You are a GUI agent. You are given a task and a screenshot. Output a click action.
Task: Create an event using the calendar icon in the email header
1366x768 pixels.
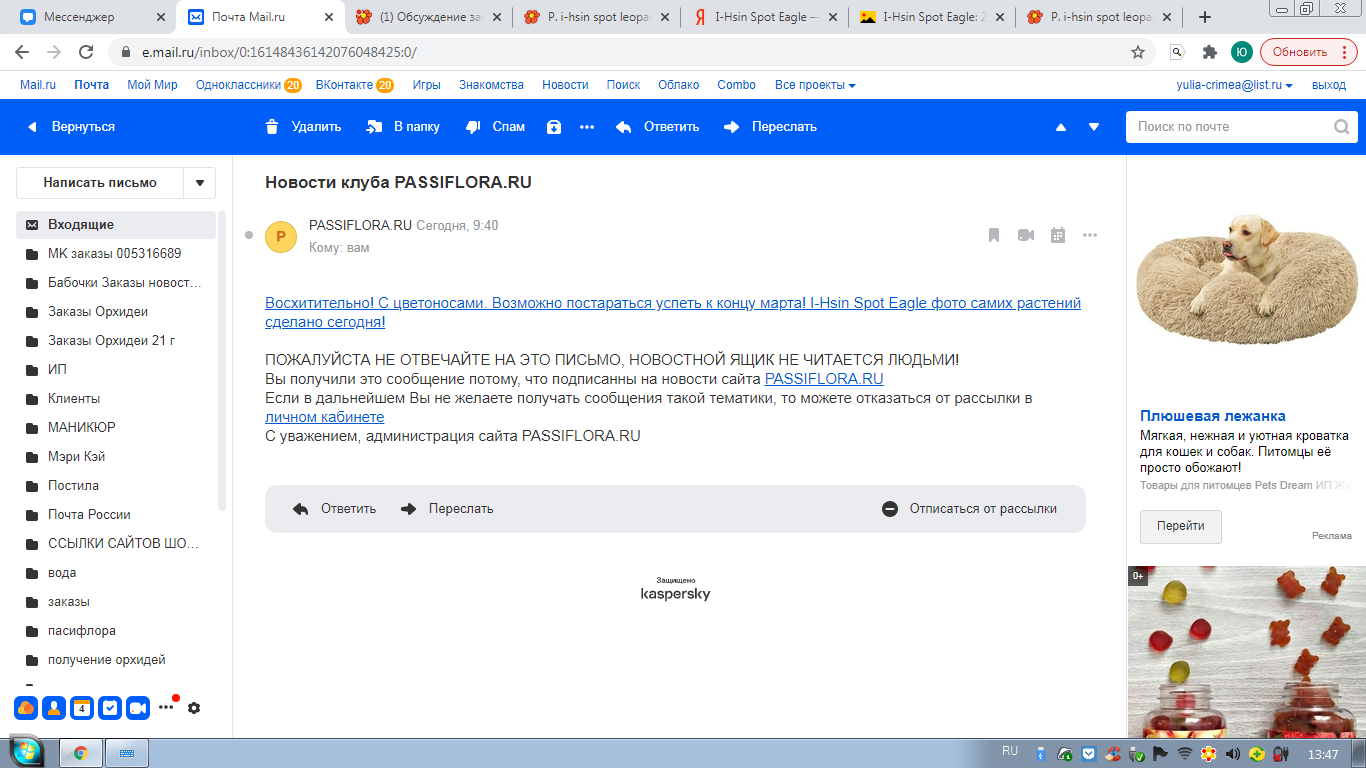[x=1058, y=235]
